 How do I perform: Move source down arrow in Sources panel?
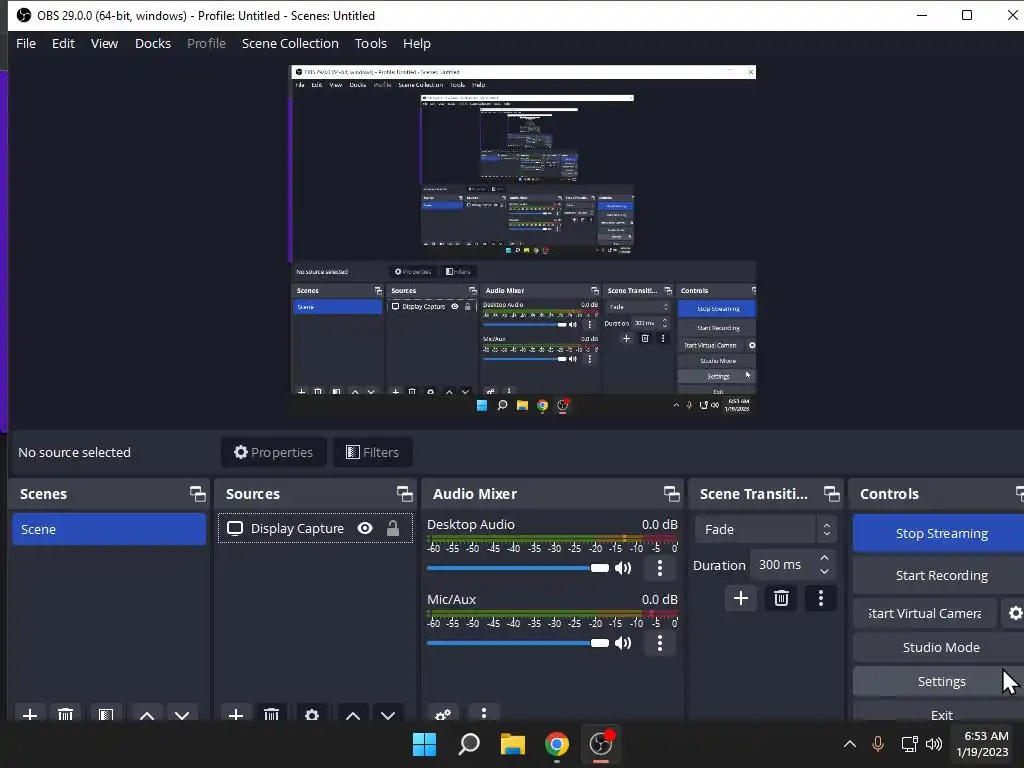tap(388, 714)
